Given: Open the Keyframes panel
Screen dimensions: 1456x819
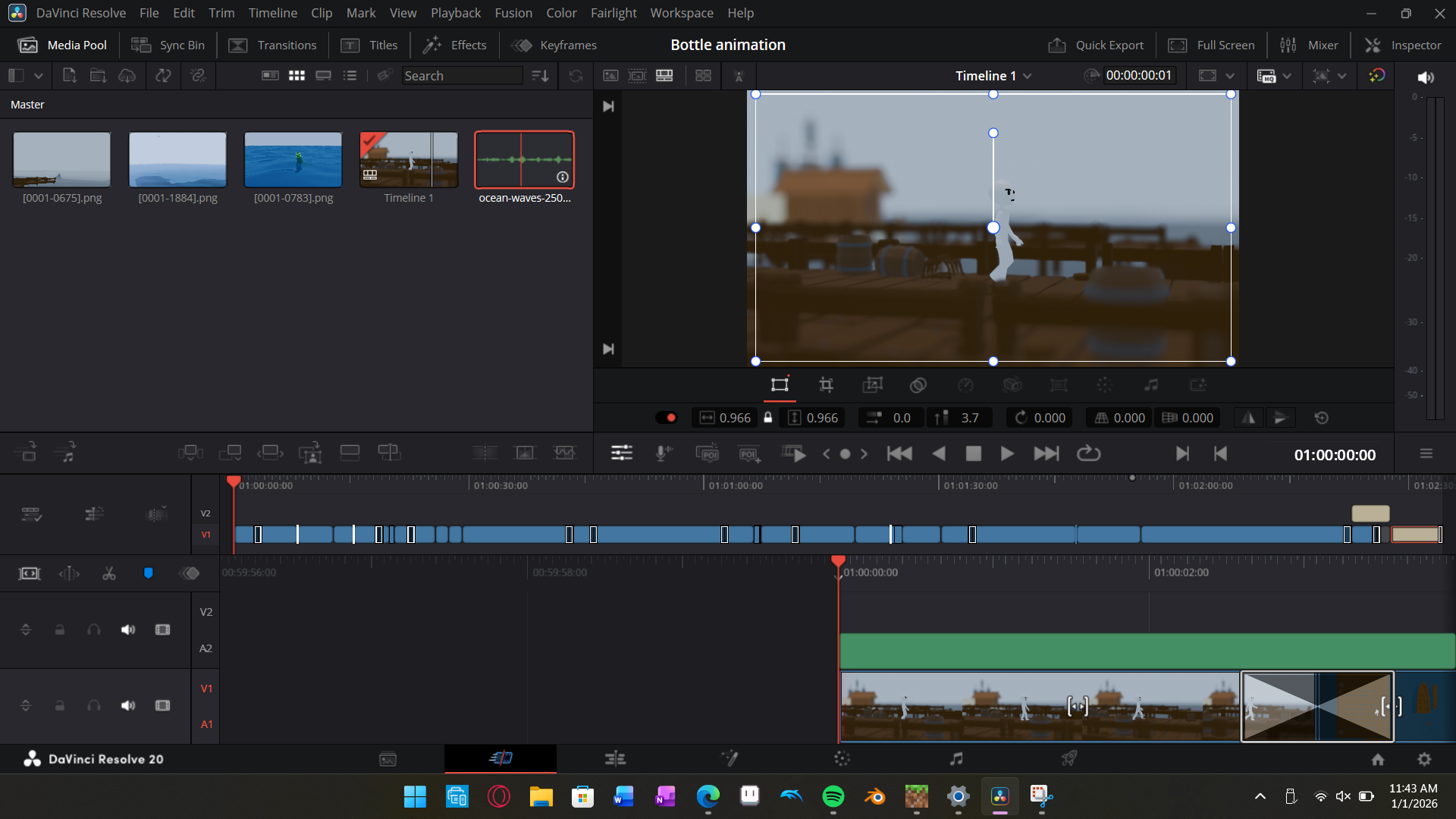Looking at the screenshot, I should (554, 45).
